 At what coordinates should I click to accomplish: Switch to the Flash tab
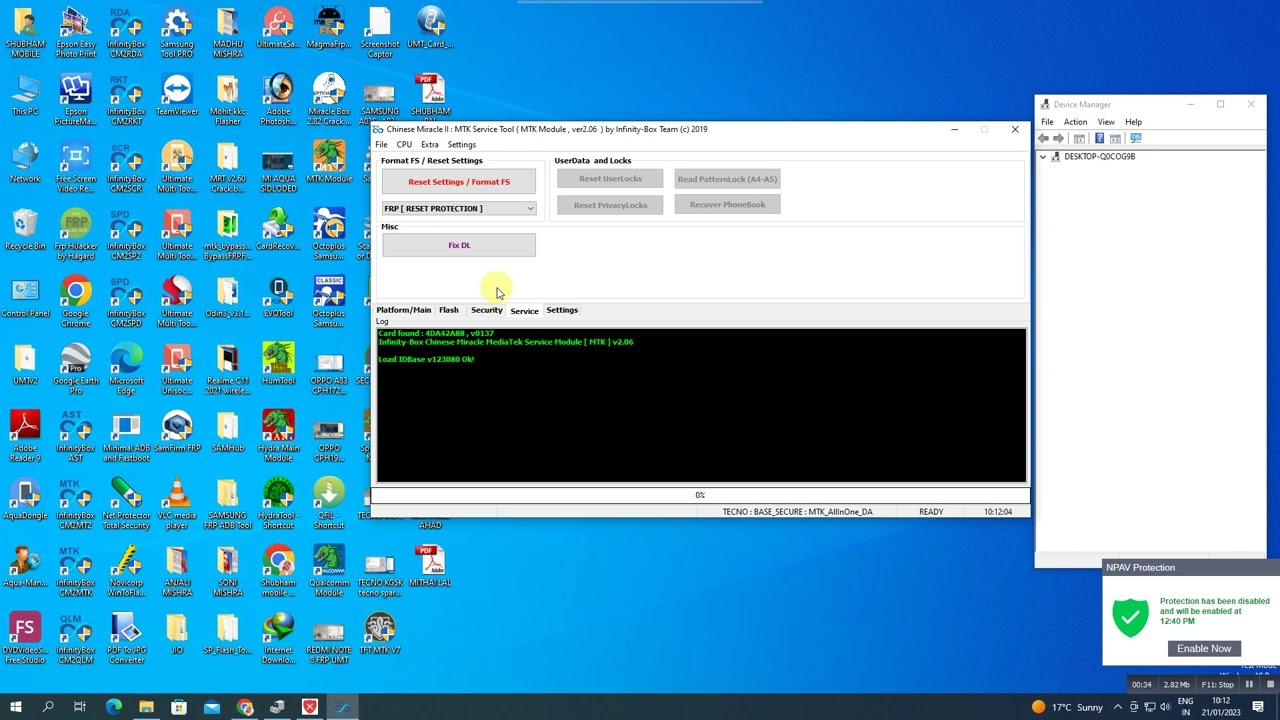pyautogui.click(x=448, y=310)
